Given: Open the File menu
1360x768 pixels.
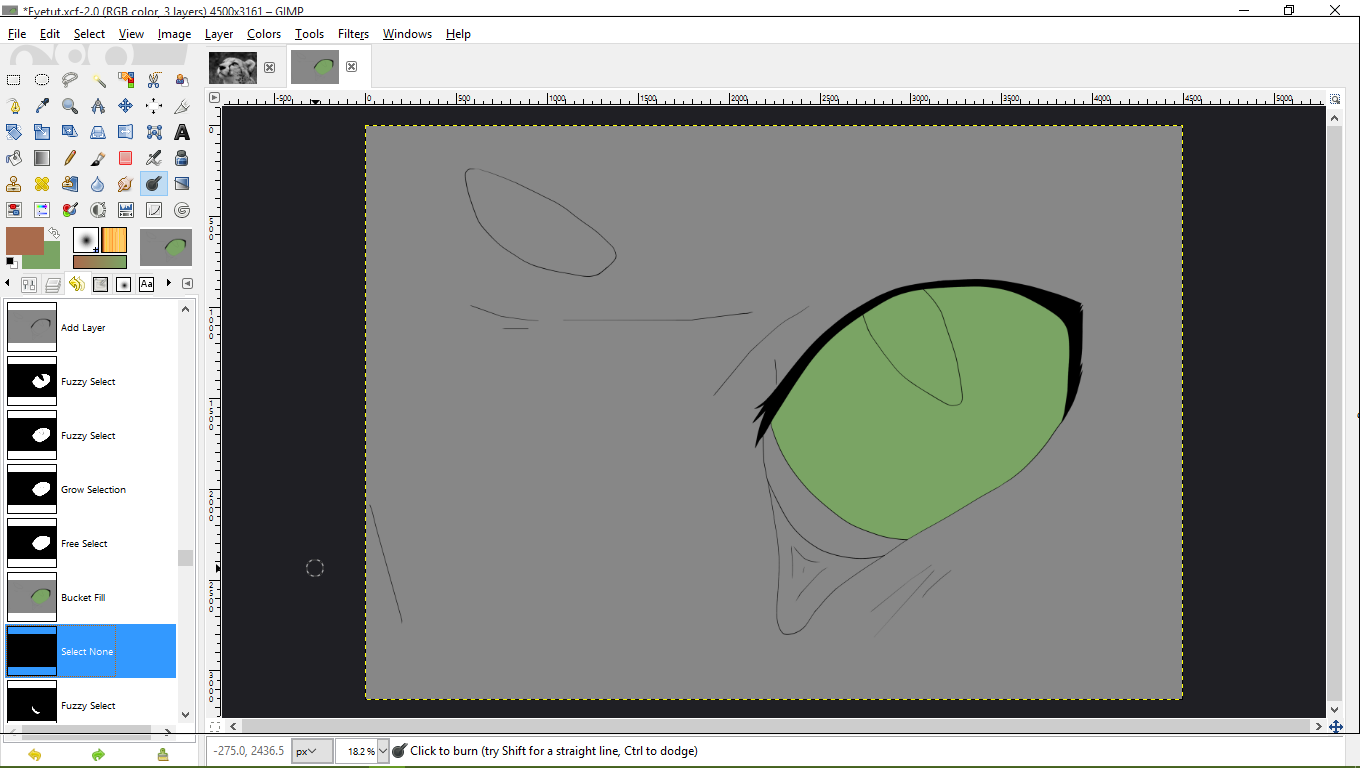Looking at the screenshot, I should pyautogui.click(x=17, y=34).
